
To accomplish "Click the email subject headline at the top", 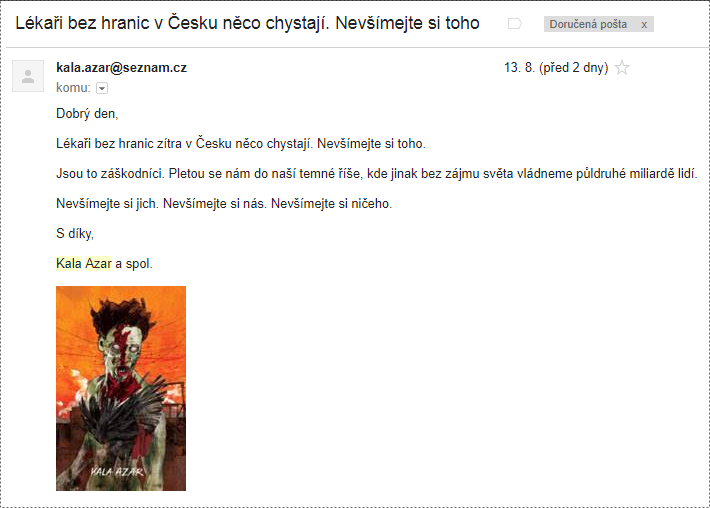I will [247, 23].
